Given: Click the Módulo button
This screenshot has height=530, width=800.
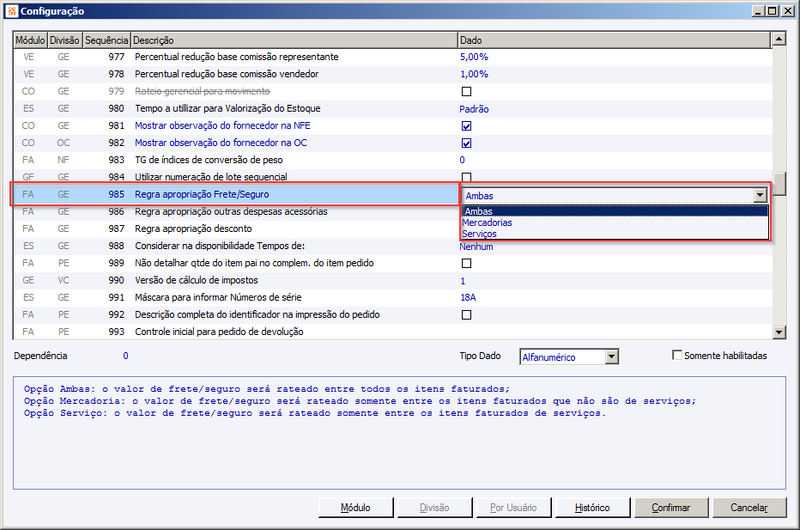Looking at the screenshot, I should (x=356, y=508).
